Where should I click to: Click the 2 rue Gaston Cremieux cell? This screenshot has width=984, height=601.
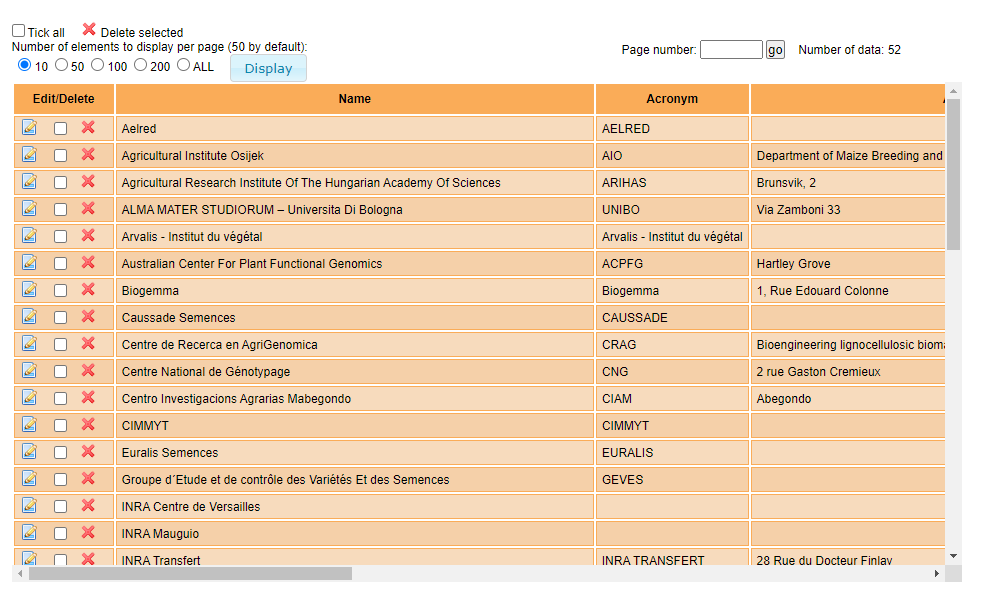(x=848, y=371)
